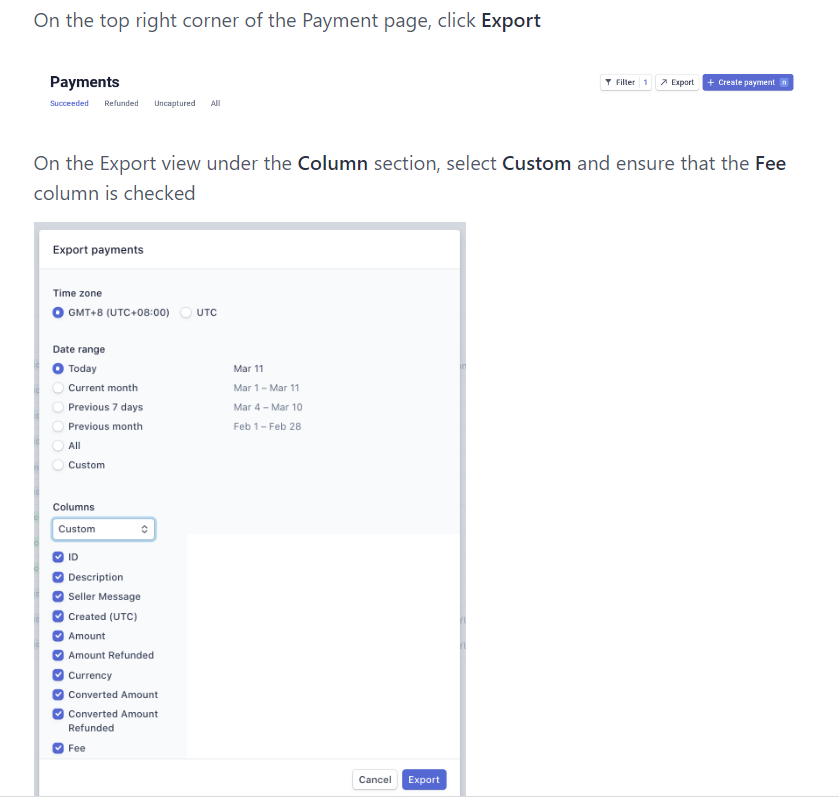The height and width of the screenshot is (797, 839).
Task: Toggle the Seller Message checkbox
Action: pos(59,596)
